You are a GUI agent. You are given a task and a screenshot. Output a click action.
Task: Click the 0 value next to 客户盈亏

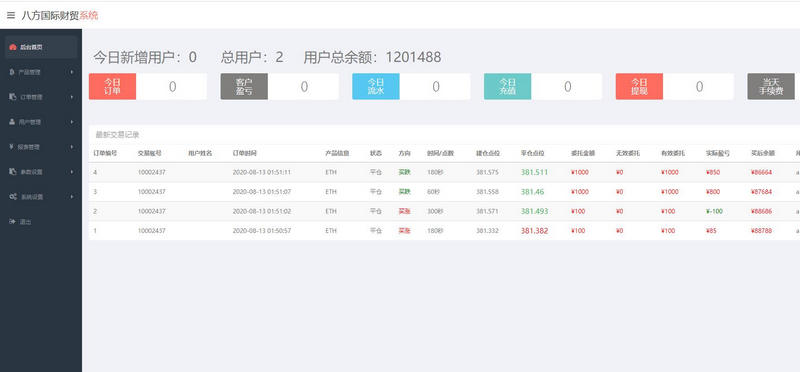point(304,87)
